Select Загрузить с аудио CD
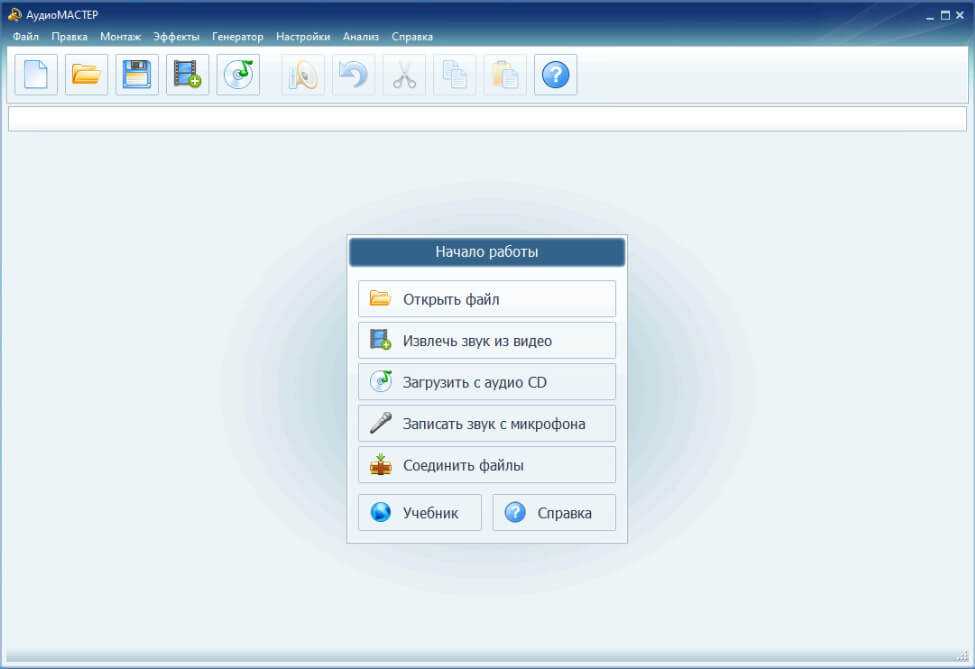This screenshot has height=669, width=975. 487,382
